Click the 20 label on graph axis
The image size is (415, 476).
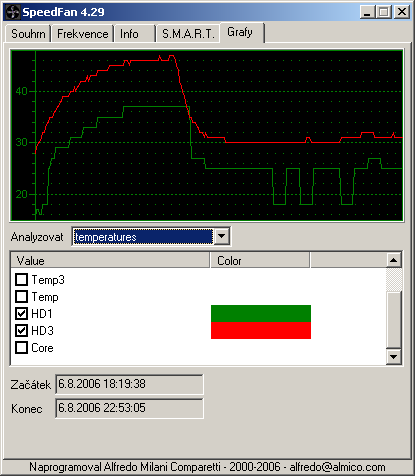(x=21, y=194)
